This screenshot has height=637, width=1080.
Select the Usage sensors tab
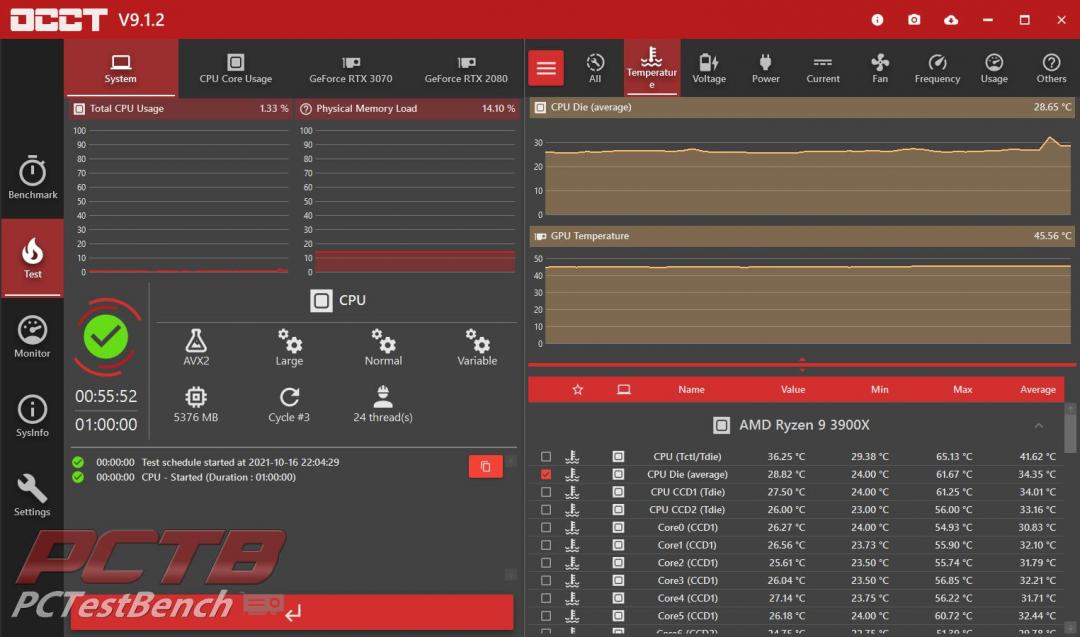[994, 67]
